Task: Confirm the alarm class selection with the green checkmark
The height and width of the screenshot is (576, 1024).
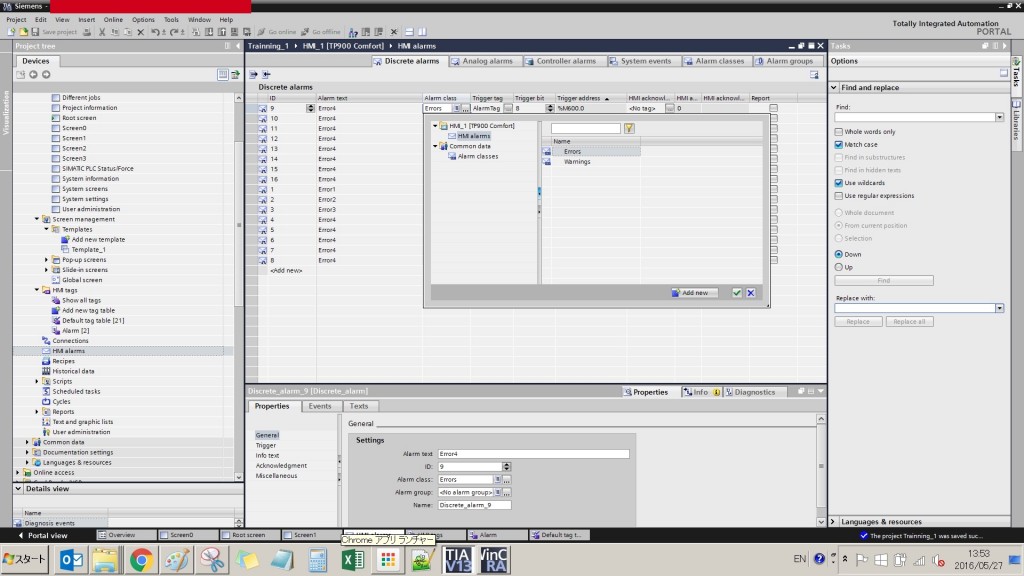Action: tap(737, 293)
